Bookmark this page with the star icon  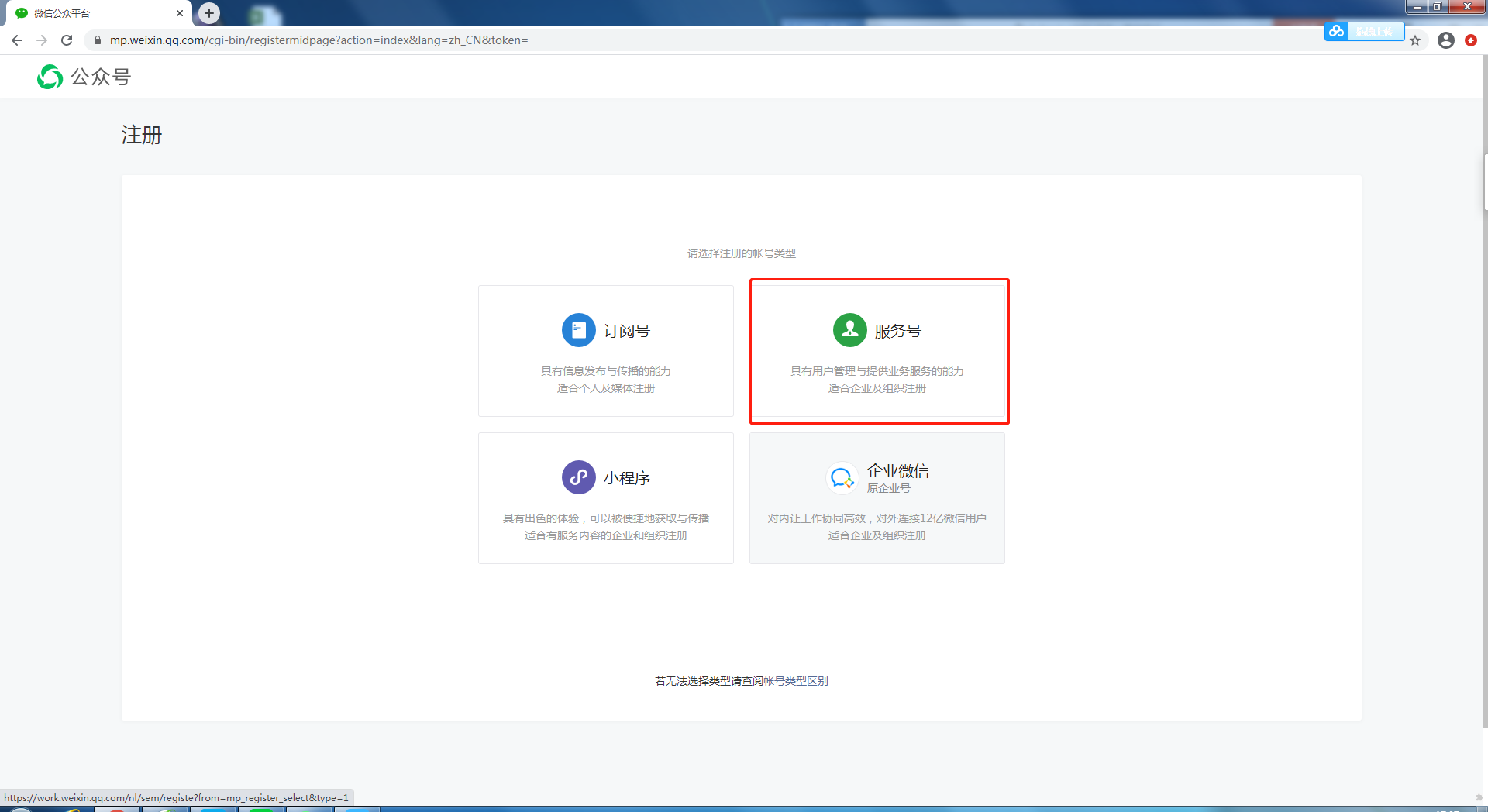(1415, 40)
